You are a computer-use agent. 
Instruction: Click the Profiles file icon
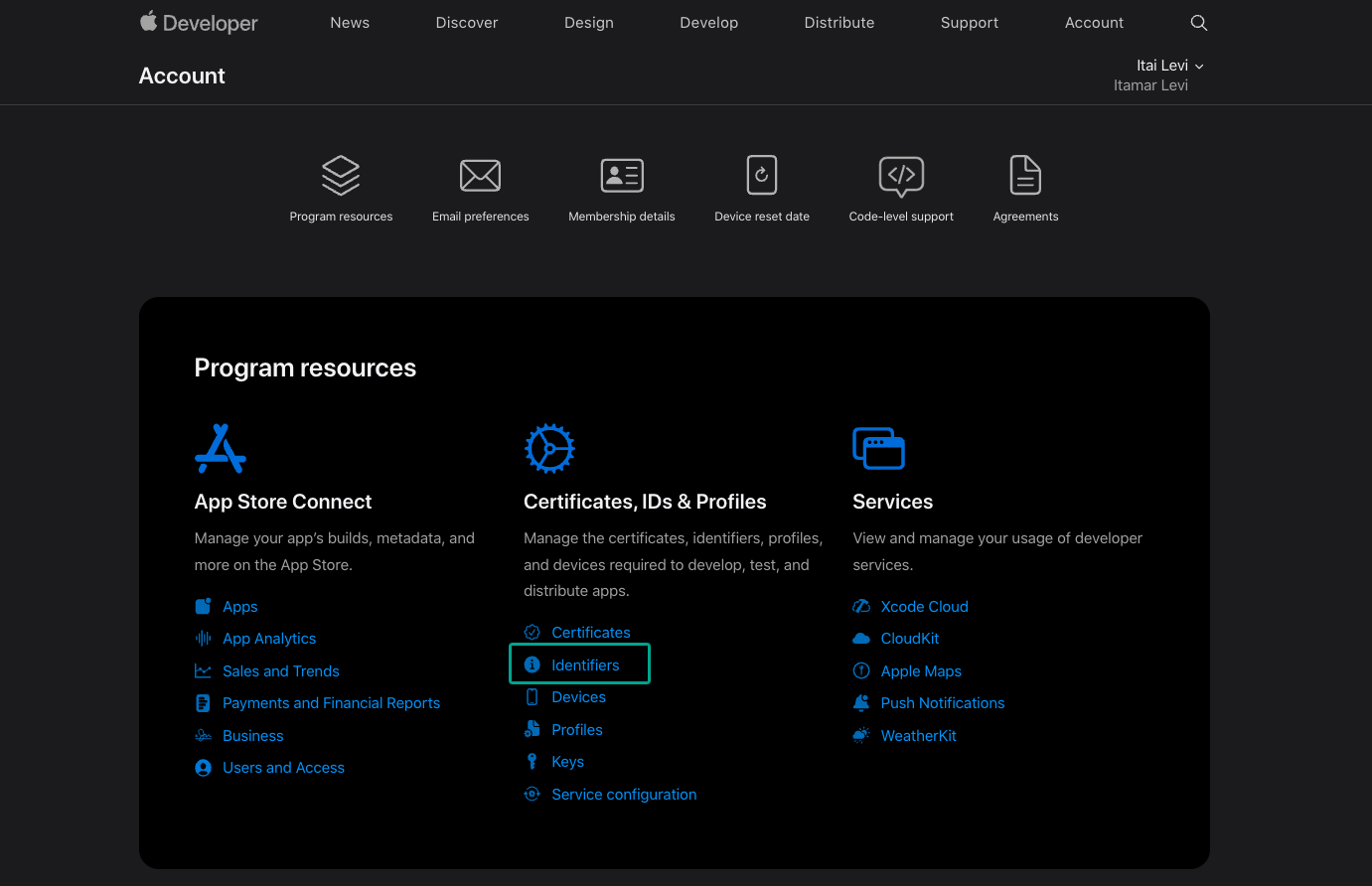pos(533,729)
